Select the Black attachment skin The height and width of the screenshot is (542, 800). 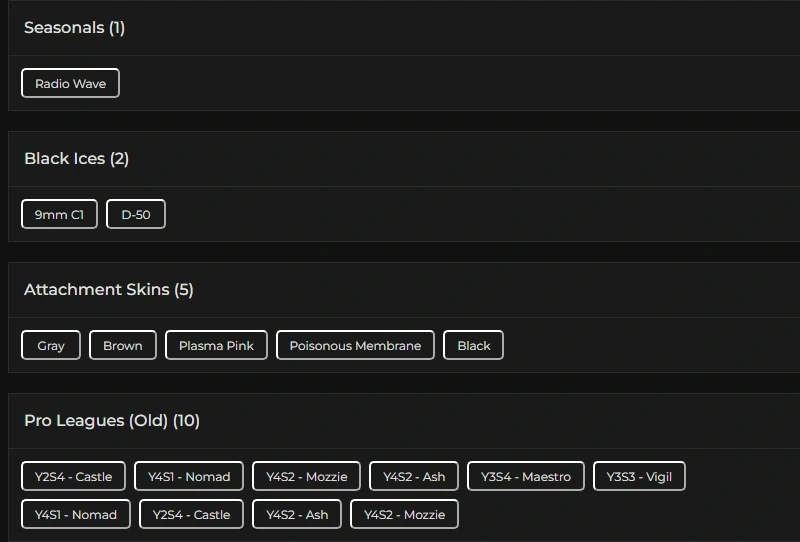tap(474, 346)
